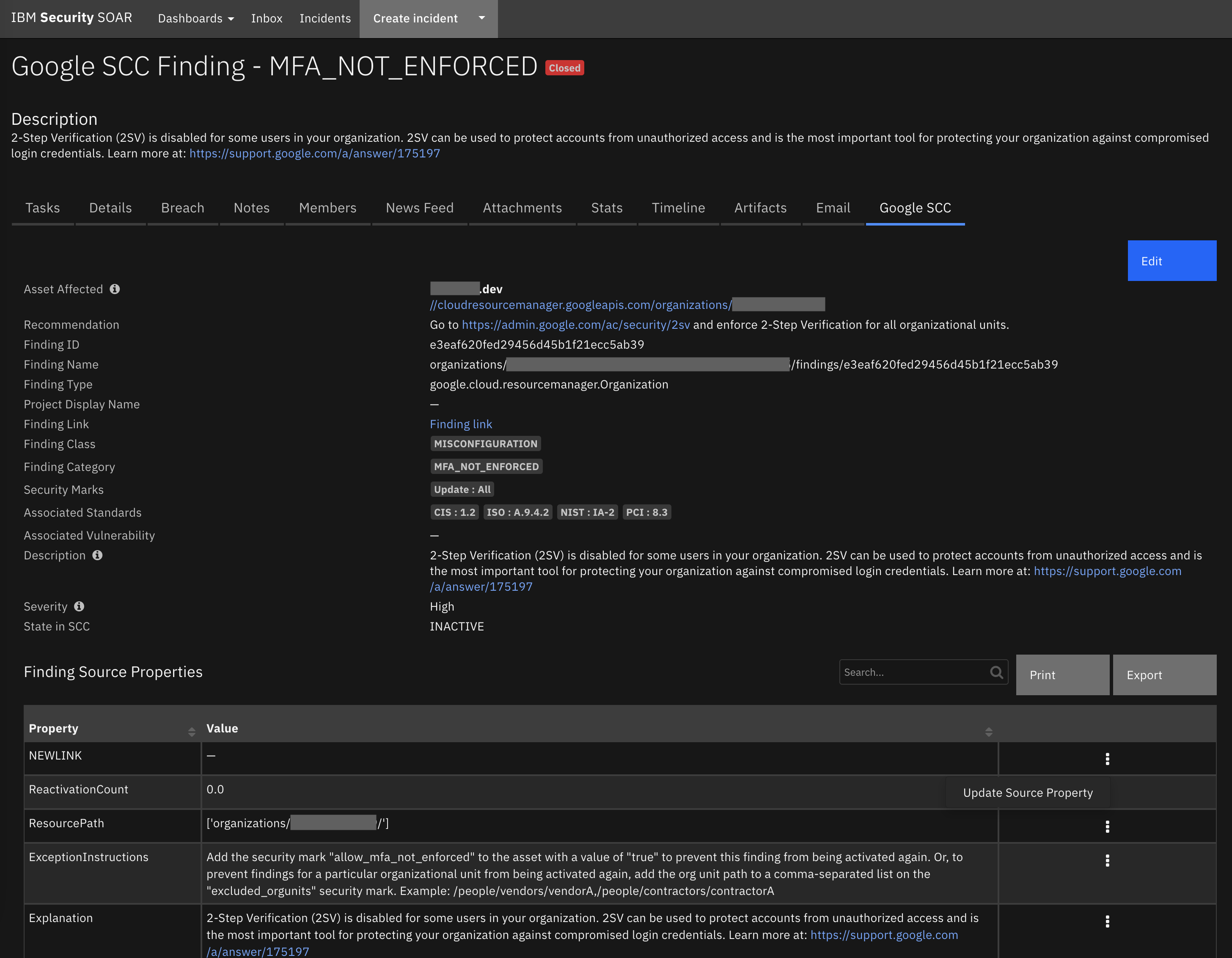Export the Finding Source Properties table
This screenshot has width=1232, height=958.
[1164, 675]
